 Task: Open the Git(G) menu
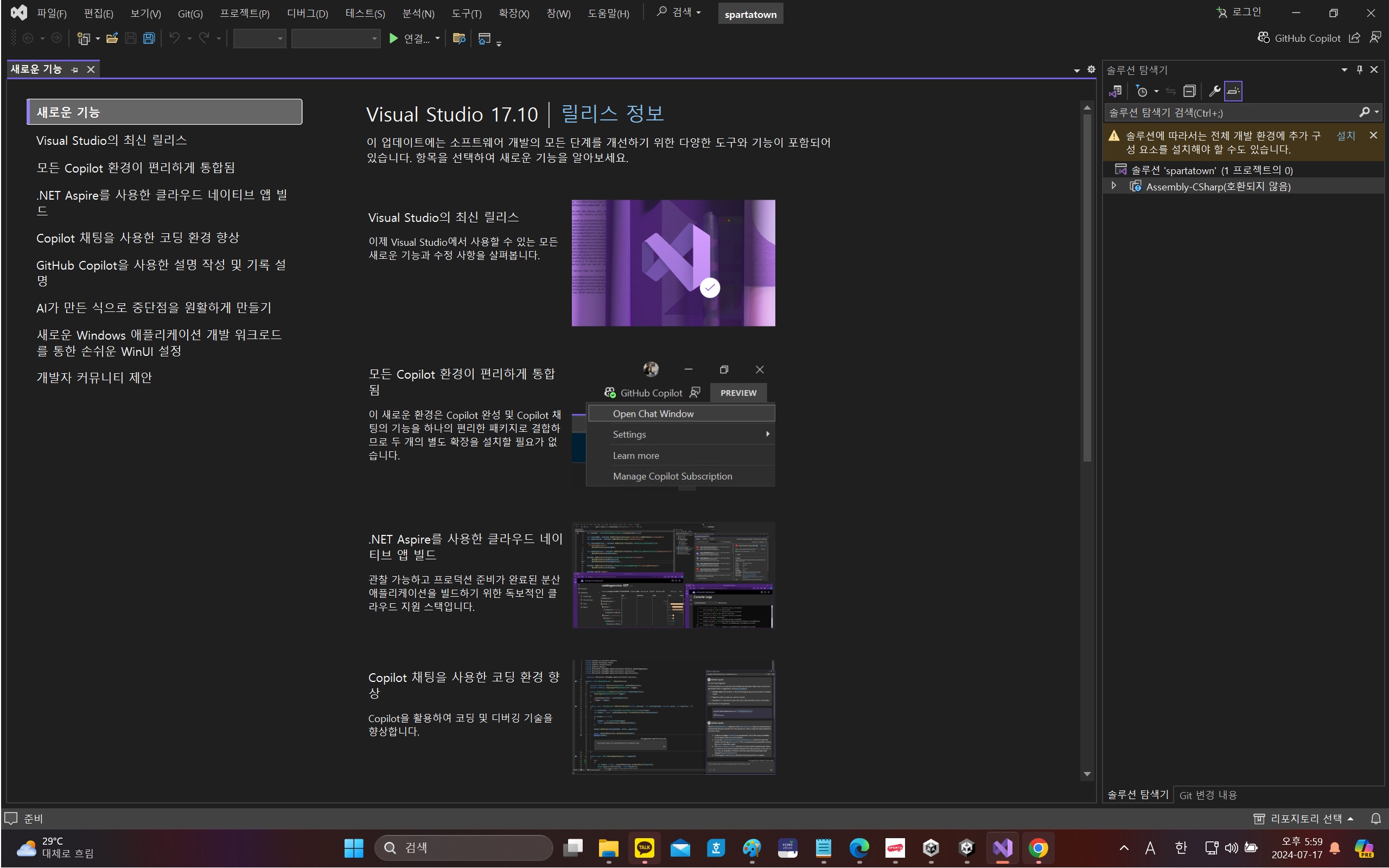(x=190, y=13)
